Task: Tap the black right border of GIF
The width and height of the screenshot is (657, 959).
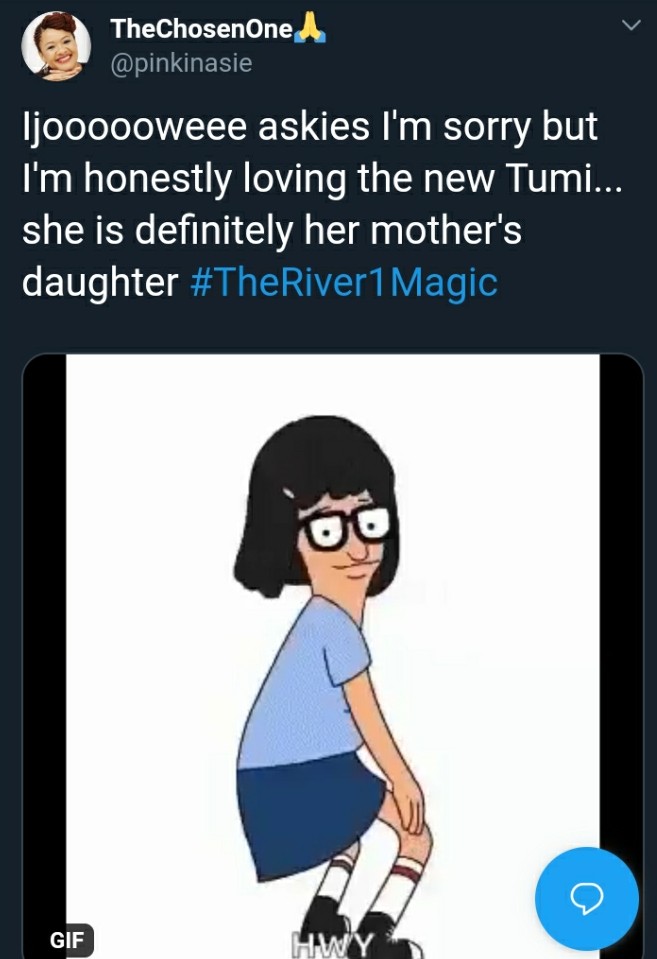Action: pyautogui.click(x=621, y=599)
